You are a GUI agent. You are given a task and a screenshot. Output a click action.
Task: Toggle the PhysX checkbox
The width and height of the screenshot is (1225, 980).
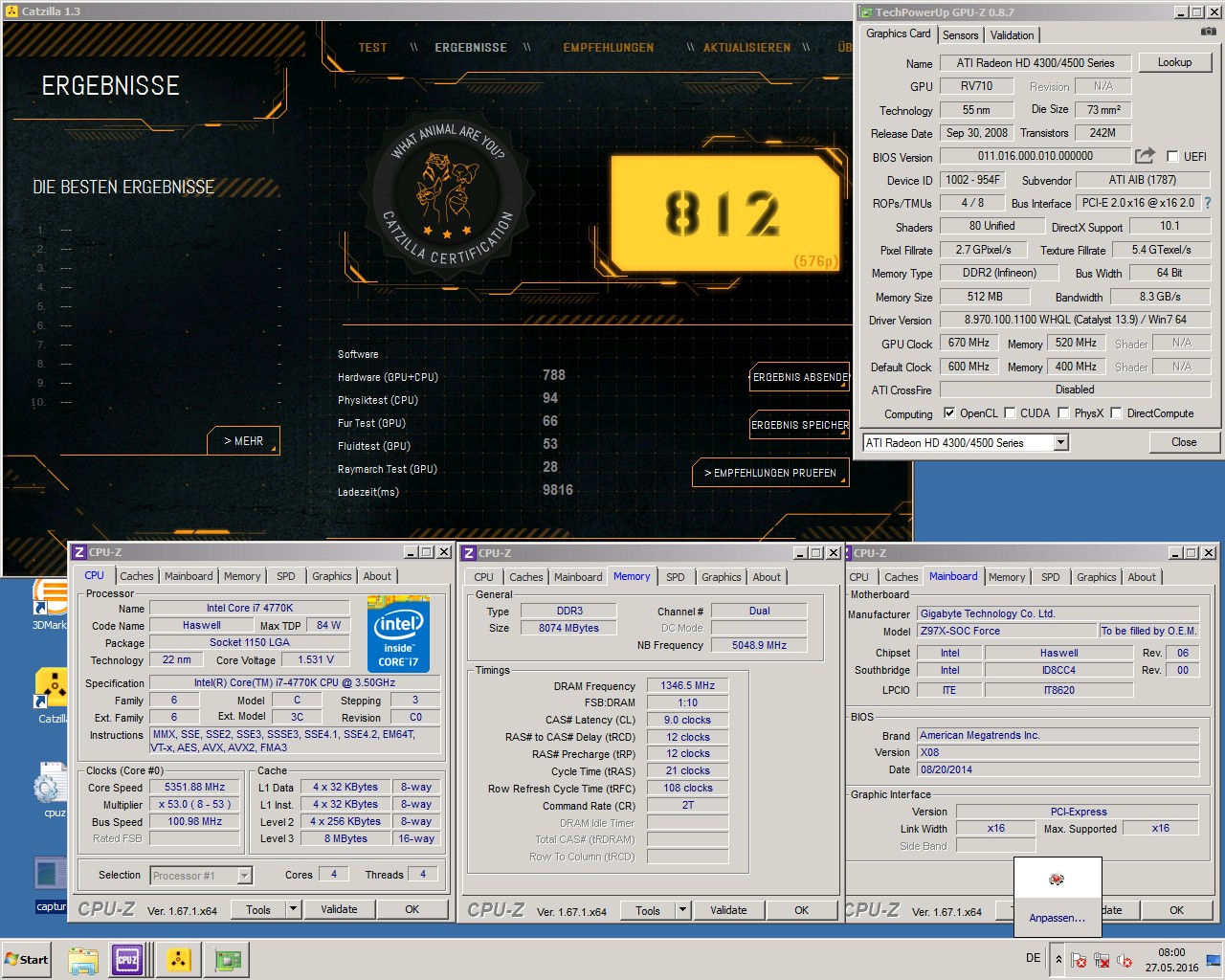point(1064,413)
